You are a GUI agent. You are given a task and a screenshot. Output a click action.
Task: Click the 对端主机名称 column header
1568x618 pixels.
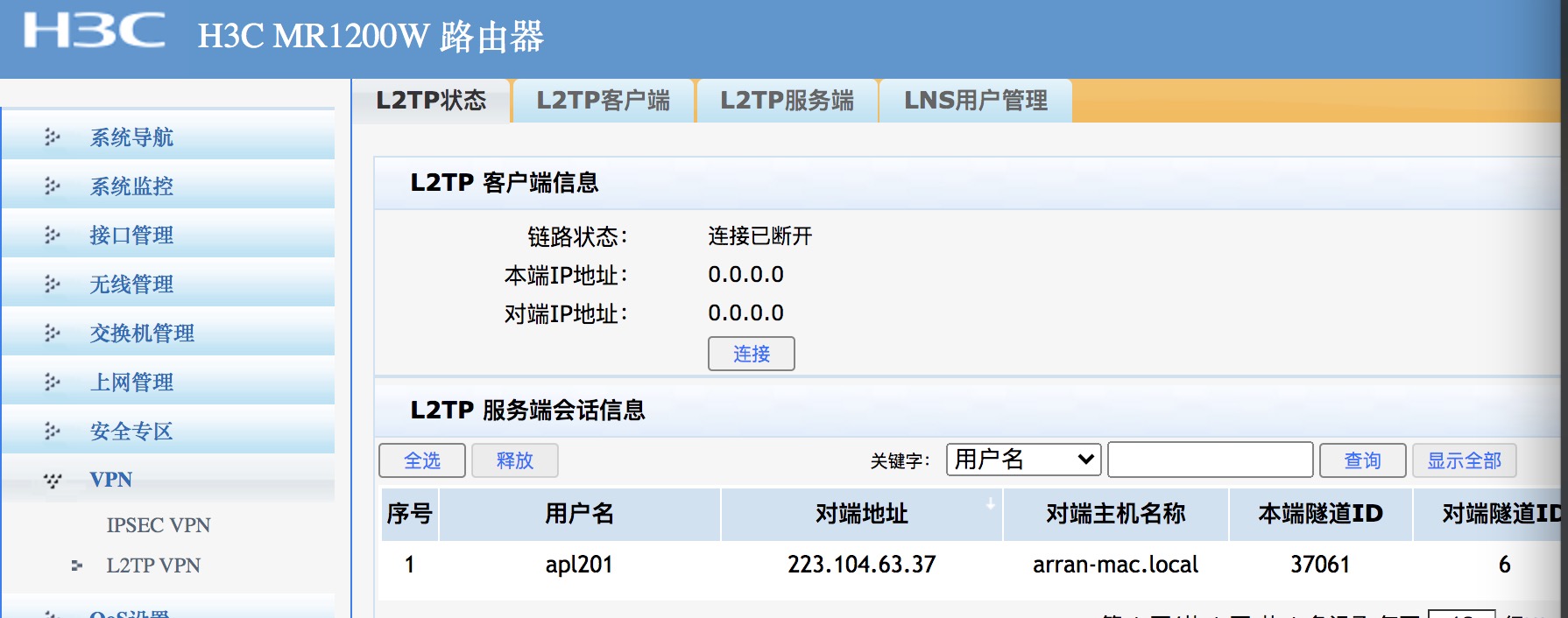1116,514
